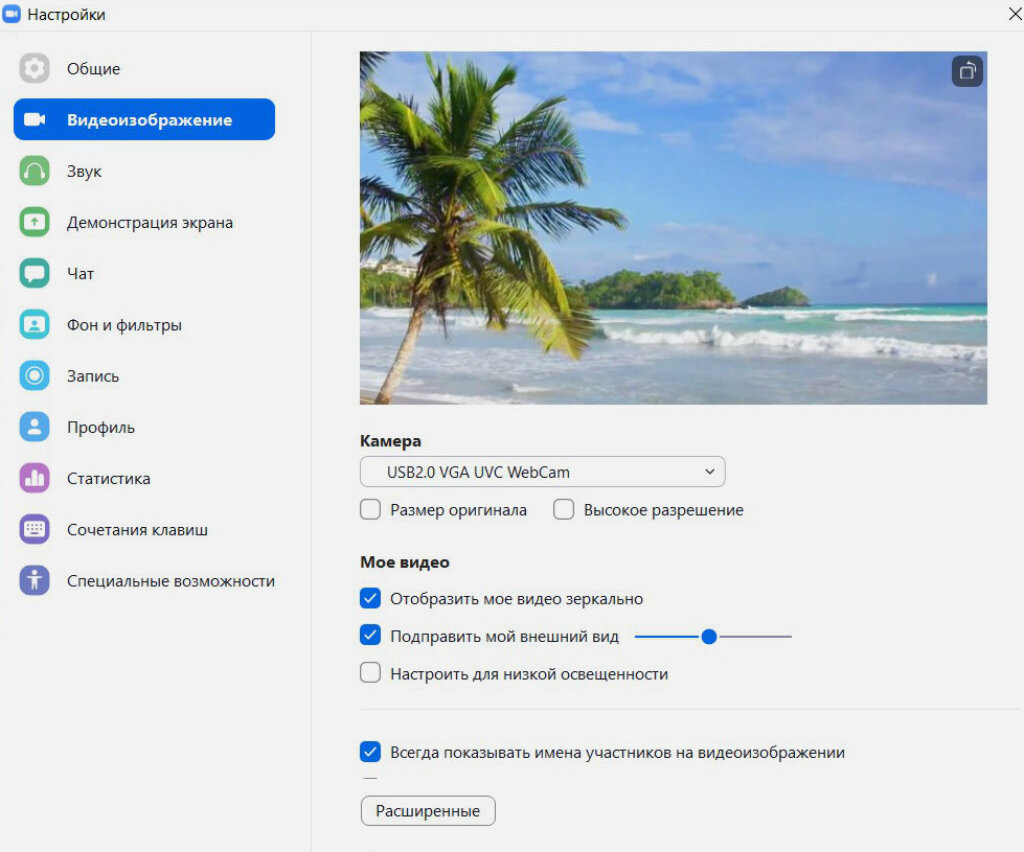
Task: Click the appearance touch-up slider handle
Action: point(709,636)
